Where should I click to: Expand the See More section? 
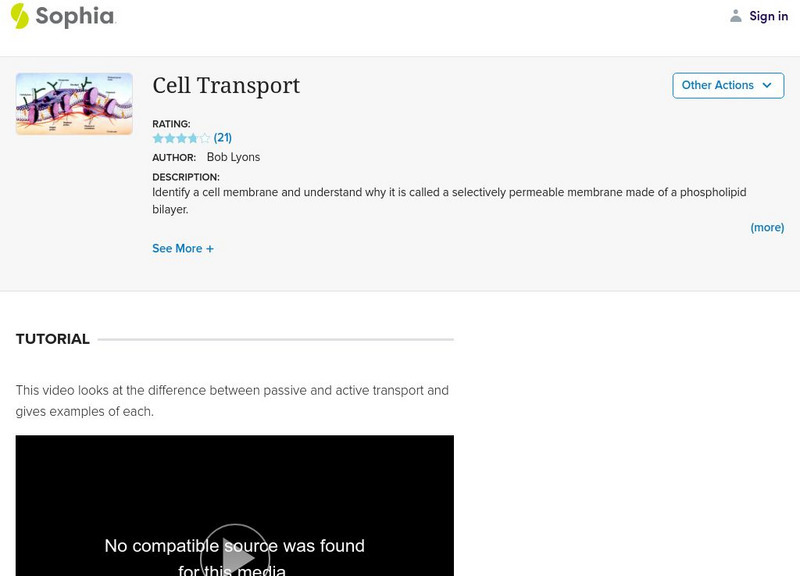(177, 249)
